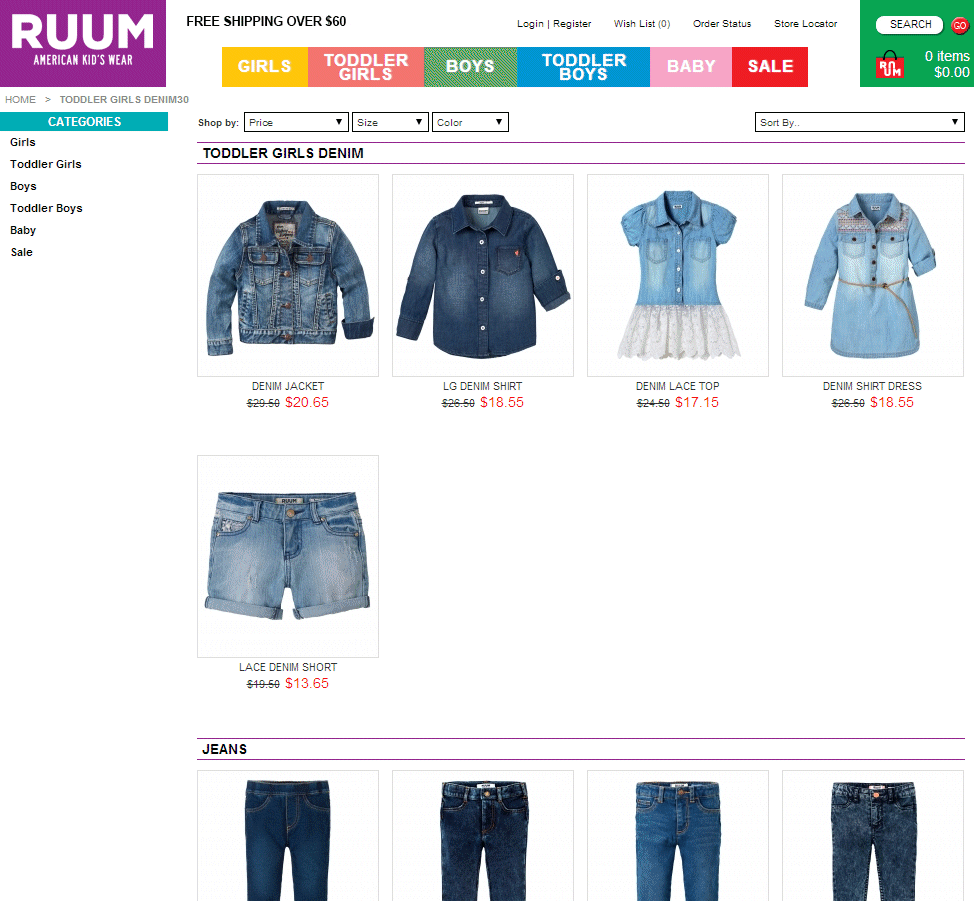Go to the TODDLER BOYS tab
The height and width of the screenshot is (901, 974).
click(x=583, y=66)
